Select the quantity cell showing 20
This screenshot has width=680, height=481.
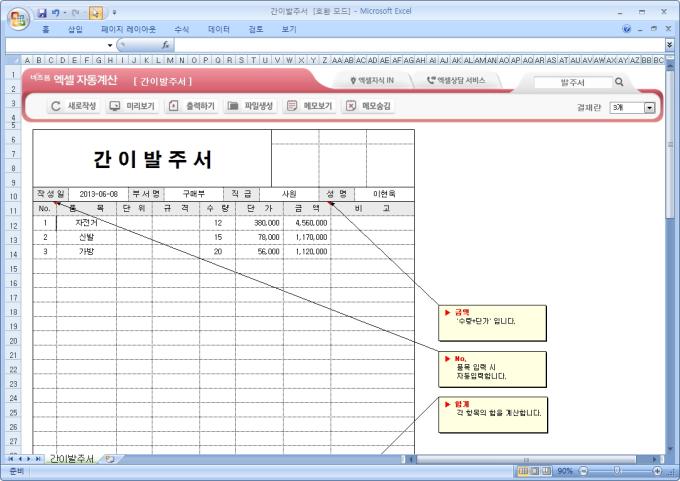point(218,252)
